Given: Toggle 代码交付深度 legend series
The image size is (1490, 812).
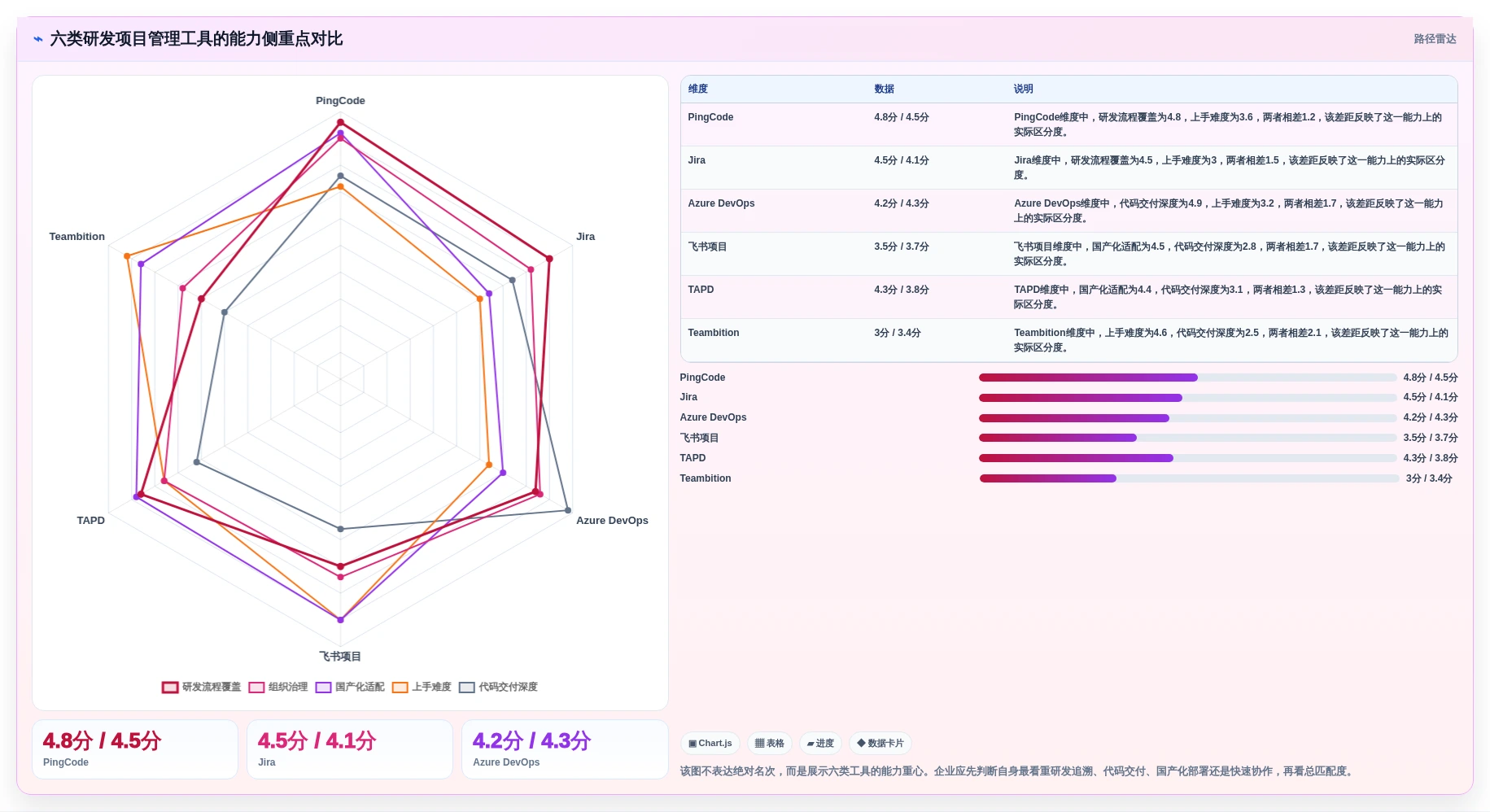Looking at the screenshot, I should pos(498,687).
